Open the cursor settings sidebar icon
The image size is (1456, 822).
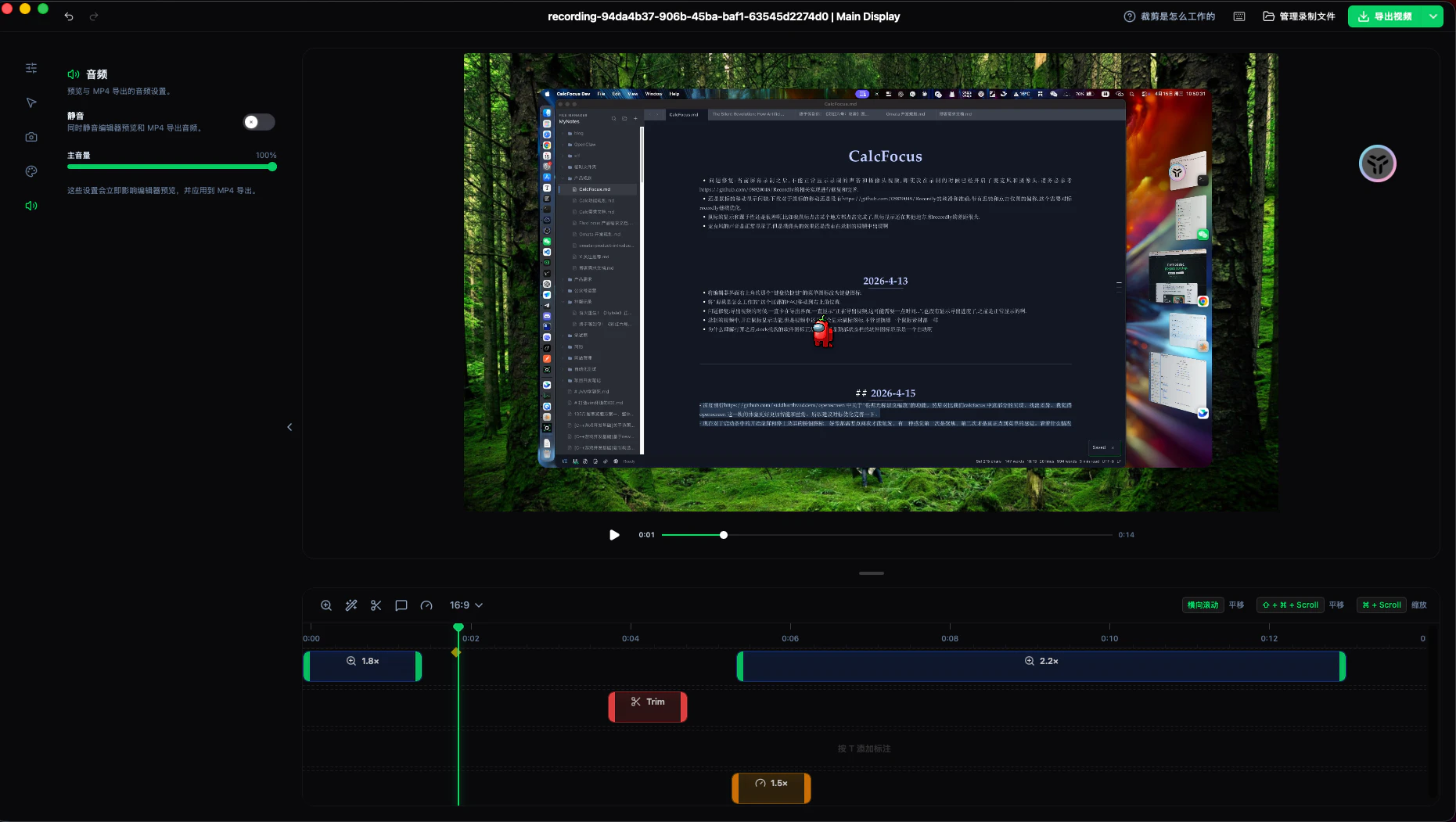tap(31, 102)
